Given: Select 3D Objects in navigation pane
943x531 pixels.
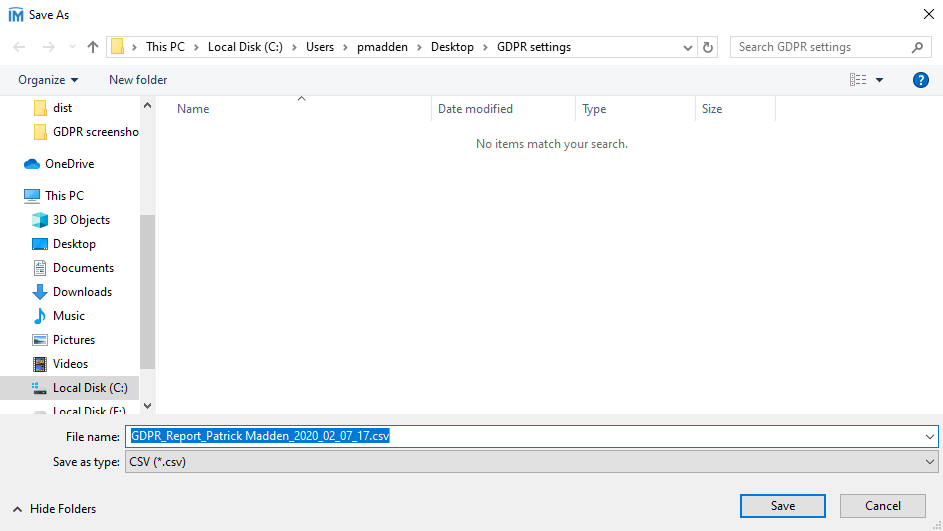Looking at the screenshot, I should [x=81, y=220].
